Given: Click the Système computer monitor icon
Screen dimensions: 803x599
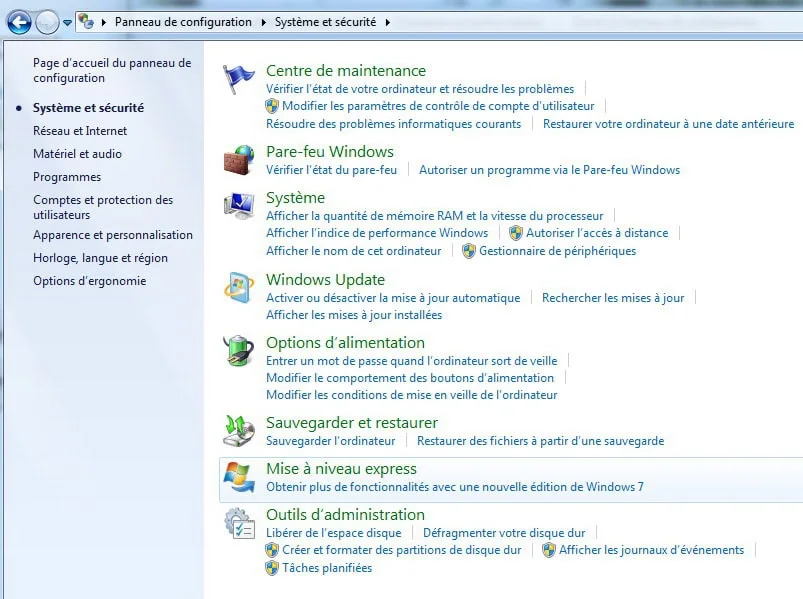Looking at the screenshot, I should [x=239, y=206].
